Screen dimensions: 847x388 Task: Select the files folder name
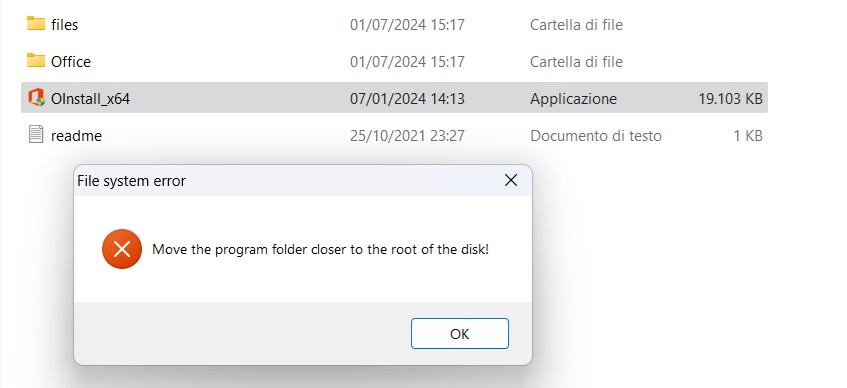point(64,25)
